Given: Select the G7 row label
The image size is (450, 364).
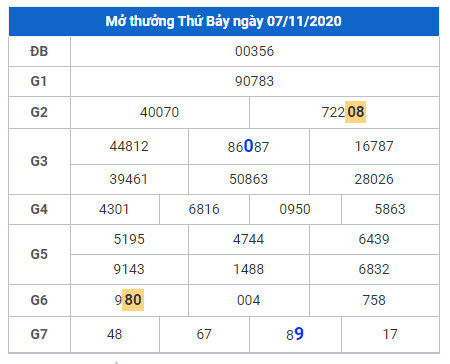Looking at the screenshot, I should (39, 334).
